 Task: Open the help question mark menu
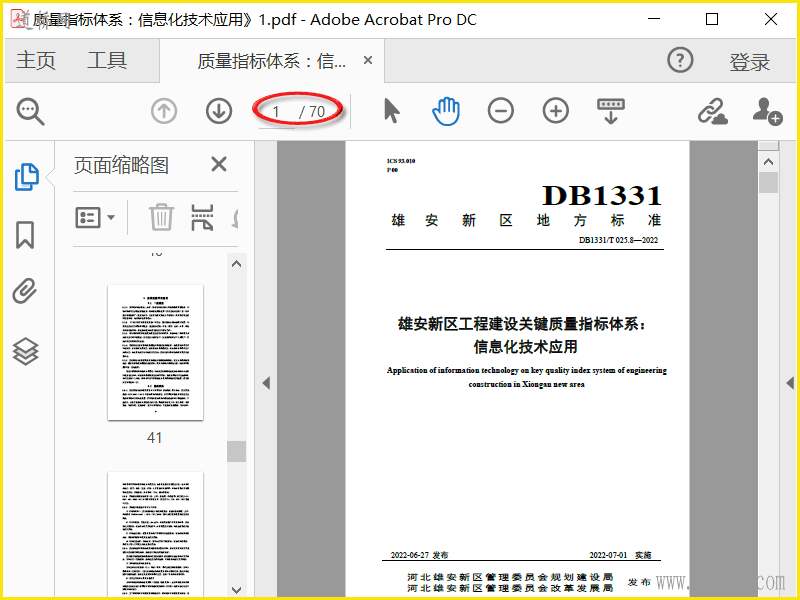(680, 60)
